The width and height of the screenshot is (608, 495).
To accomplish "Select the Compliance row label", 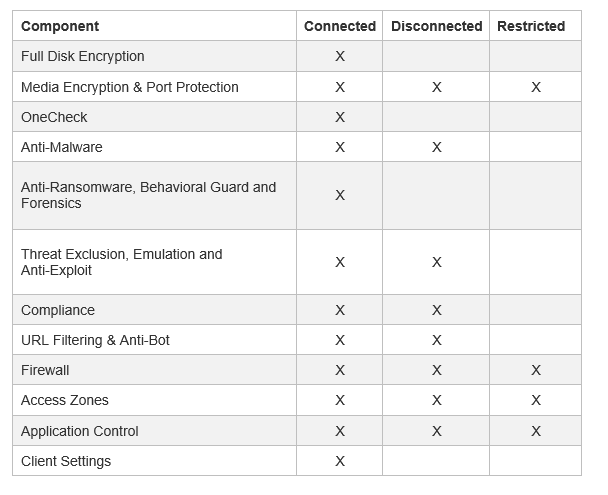I will click(x=58, y=310).
